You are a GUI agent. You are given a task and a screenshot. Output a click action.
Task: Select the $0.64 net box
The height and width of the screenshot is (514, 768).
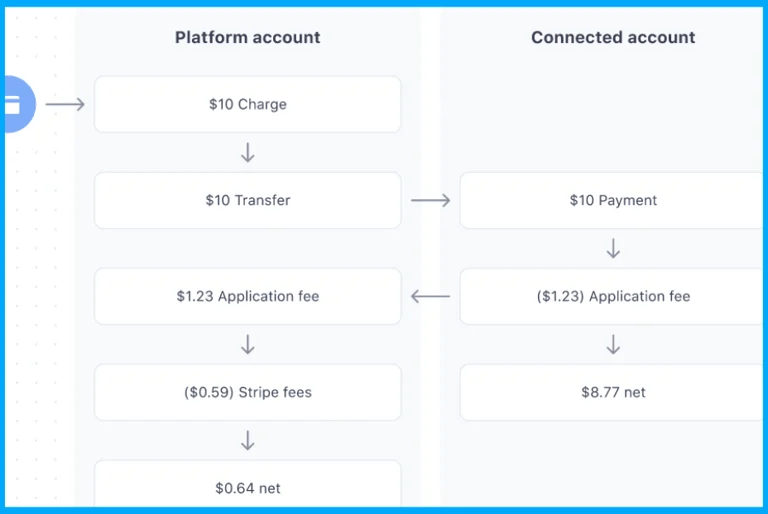(248, 484)
